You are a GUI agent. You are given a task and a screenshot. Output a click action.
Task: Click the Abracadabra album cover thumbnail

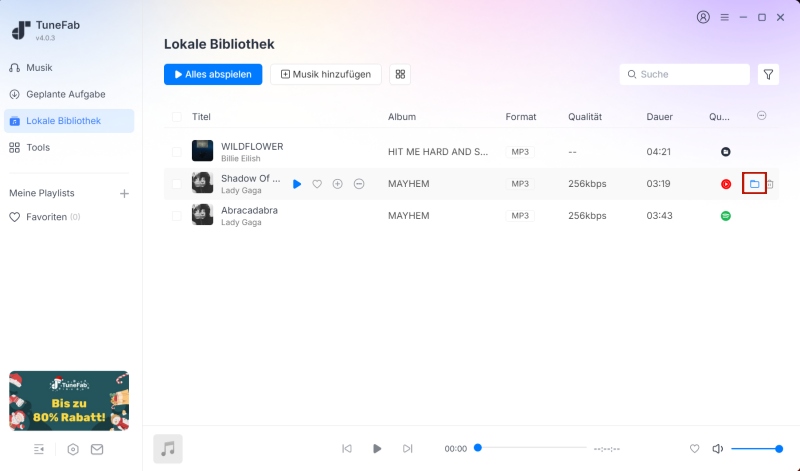point(202,215)
